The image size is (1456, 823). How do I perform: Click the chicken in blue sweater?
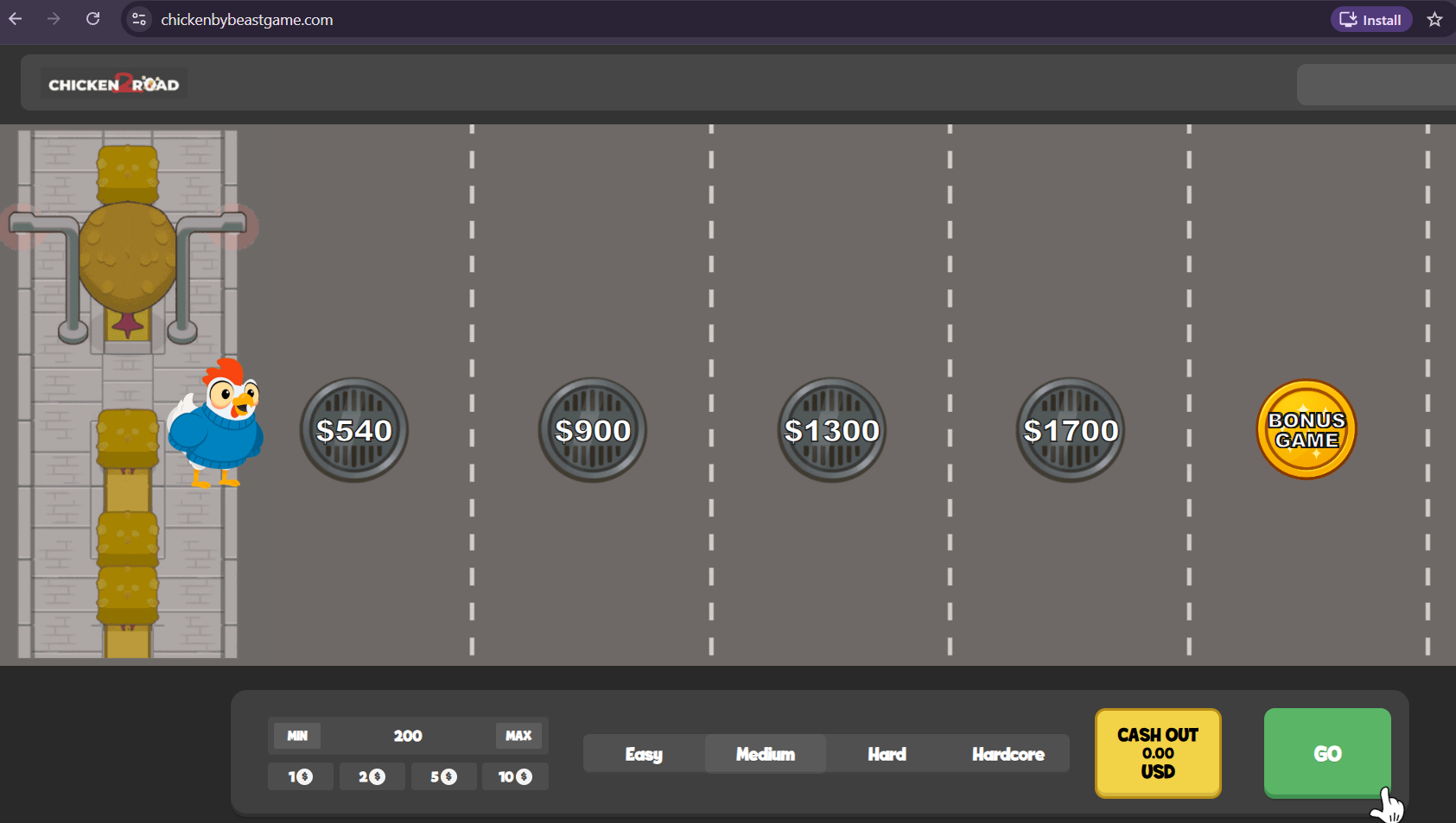click(216, 423)
